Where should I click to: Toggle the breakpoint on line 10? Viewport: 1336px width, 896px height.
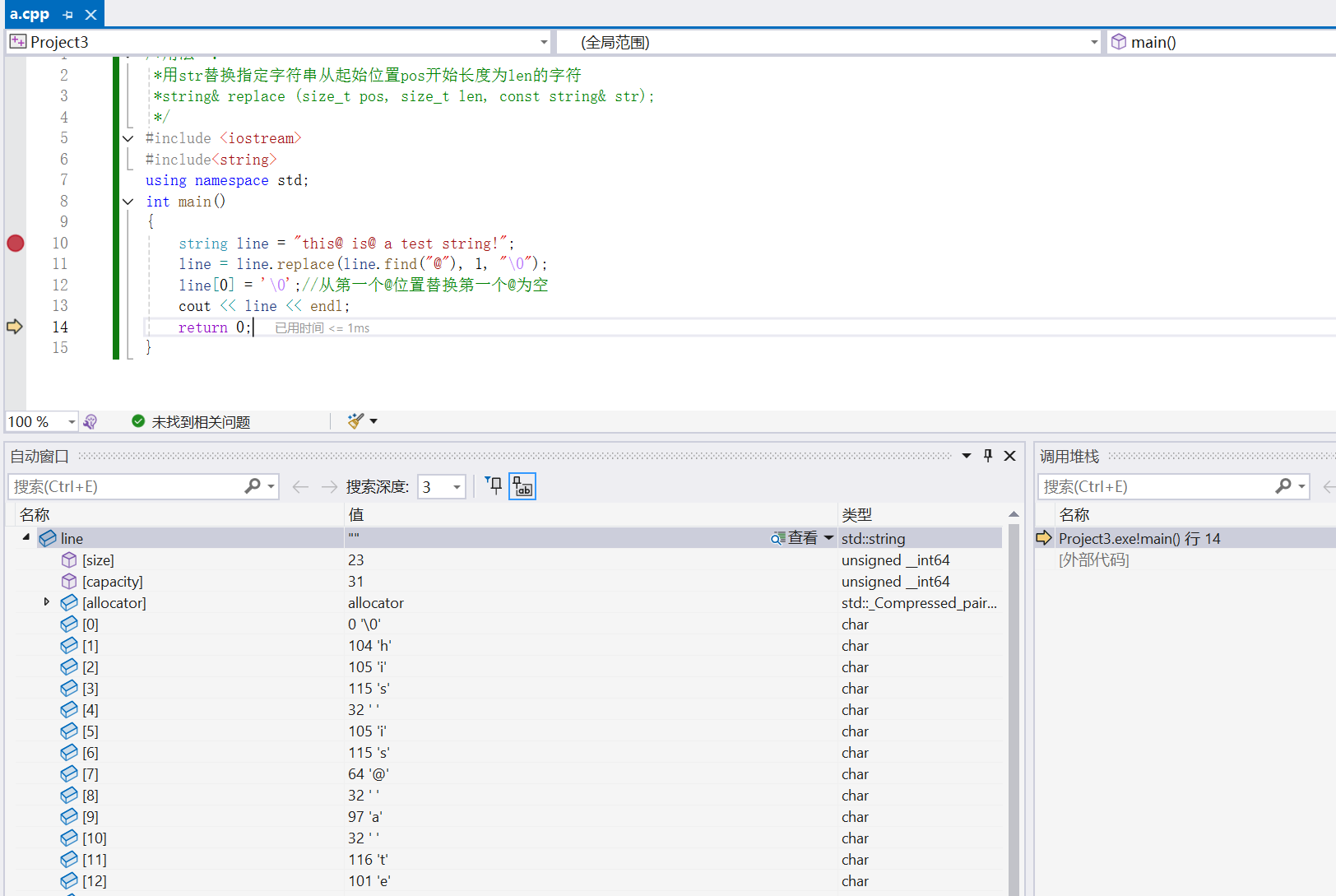coord(16,244)
